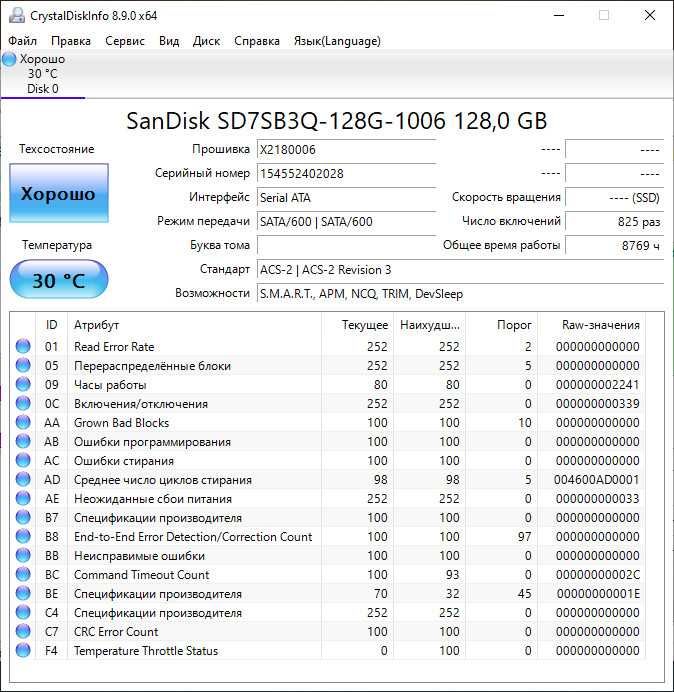
Task: Minimize the CrystalDiskInfo window
Action: (x=559, y=15)
